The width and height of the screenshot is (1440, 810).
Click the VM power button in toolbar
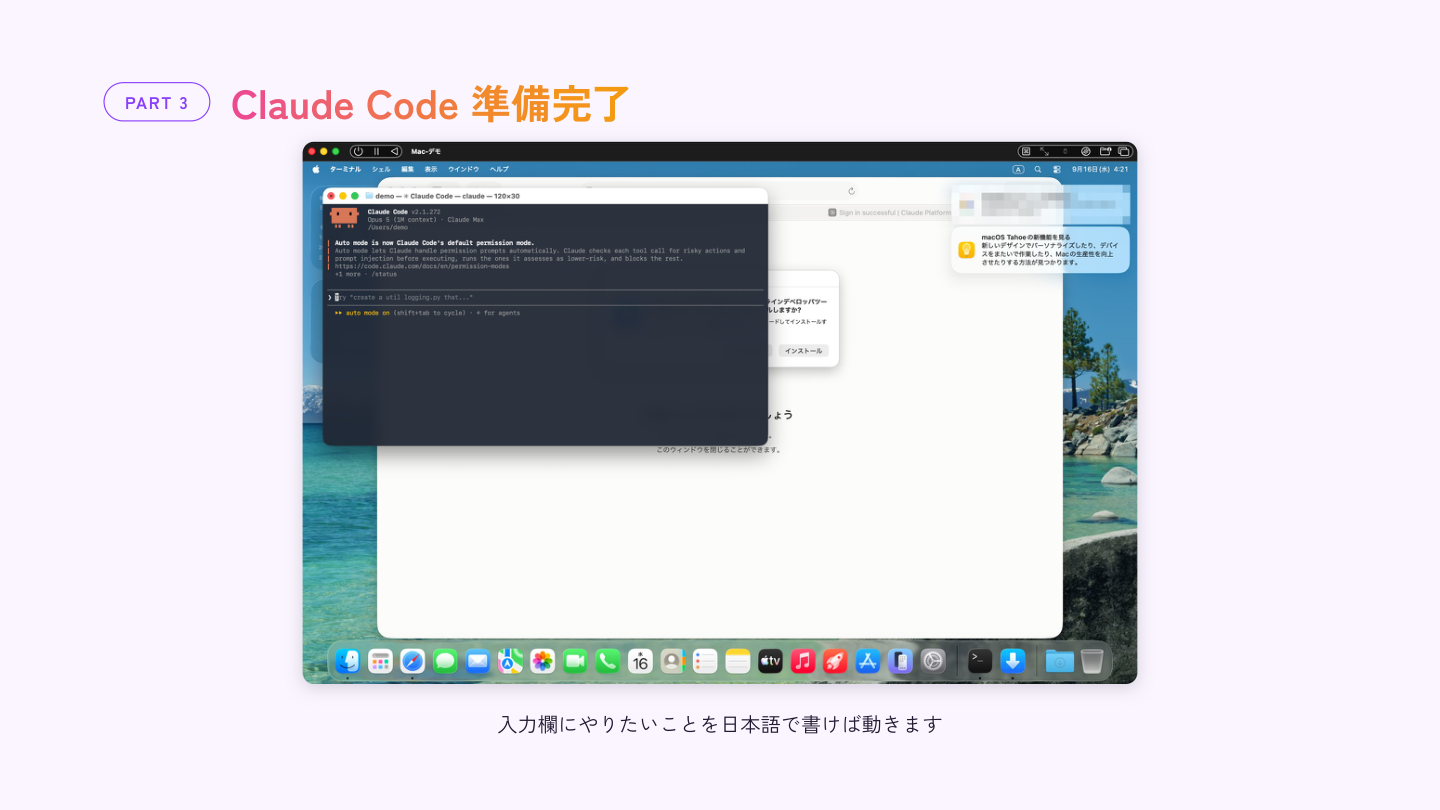(358, 151)
